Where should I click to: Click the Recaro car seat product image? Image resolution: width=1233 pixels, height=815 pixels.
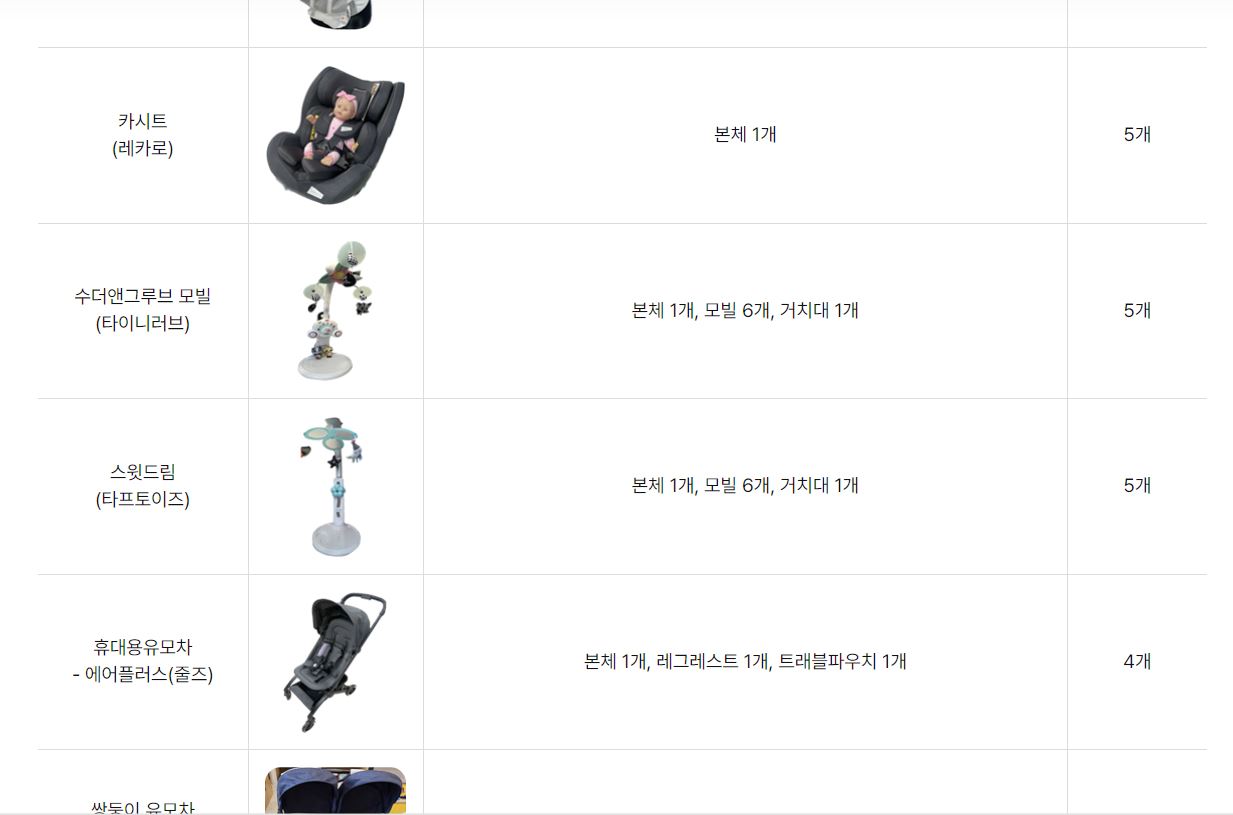pyautogui.click(x=335, y=135)
